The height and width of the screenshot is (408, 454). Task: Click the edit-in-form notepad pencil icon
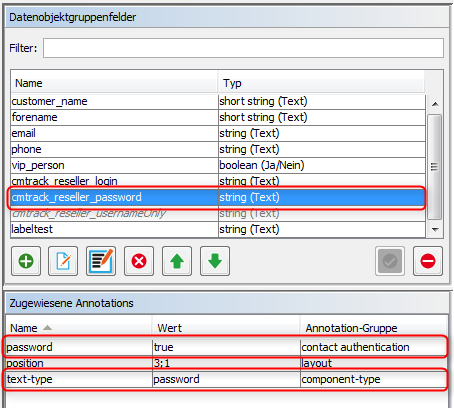[101, 261]
